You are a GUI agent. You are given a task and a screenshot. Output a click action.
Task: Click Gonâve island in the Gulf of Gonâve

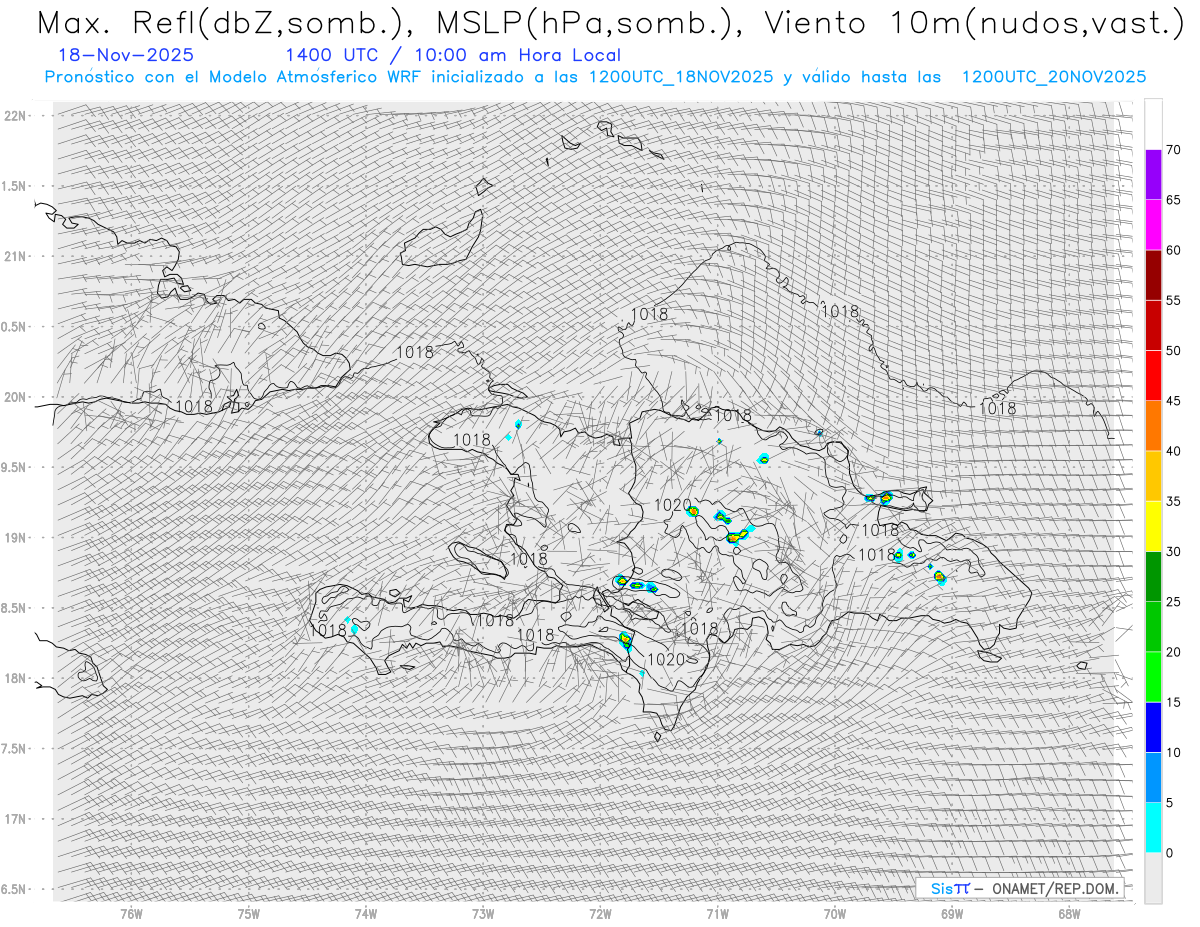[480, 559]
